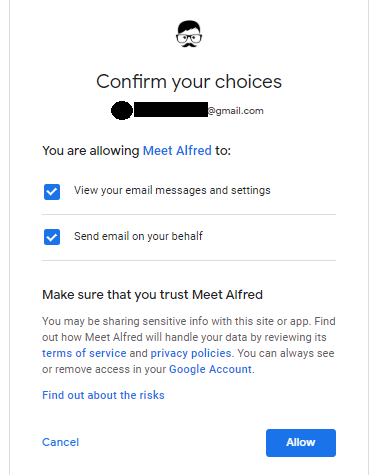Screen dimensions: 378x475
Task: Click the Meet Alfred mustache logo
Action: 189,34
